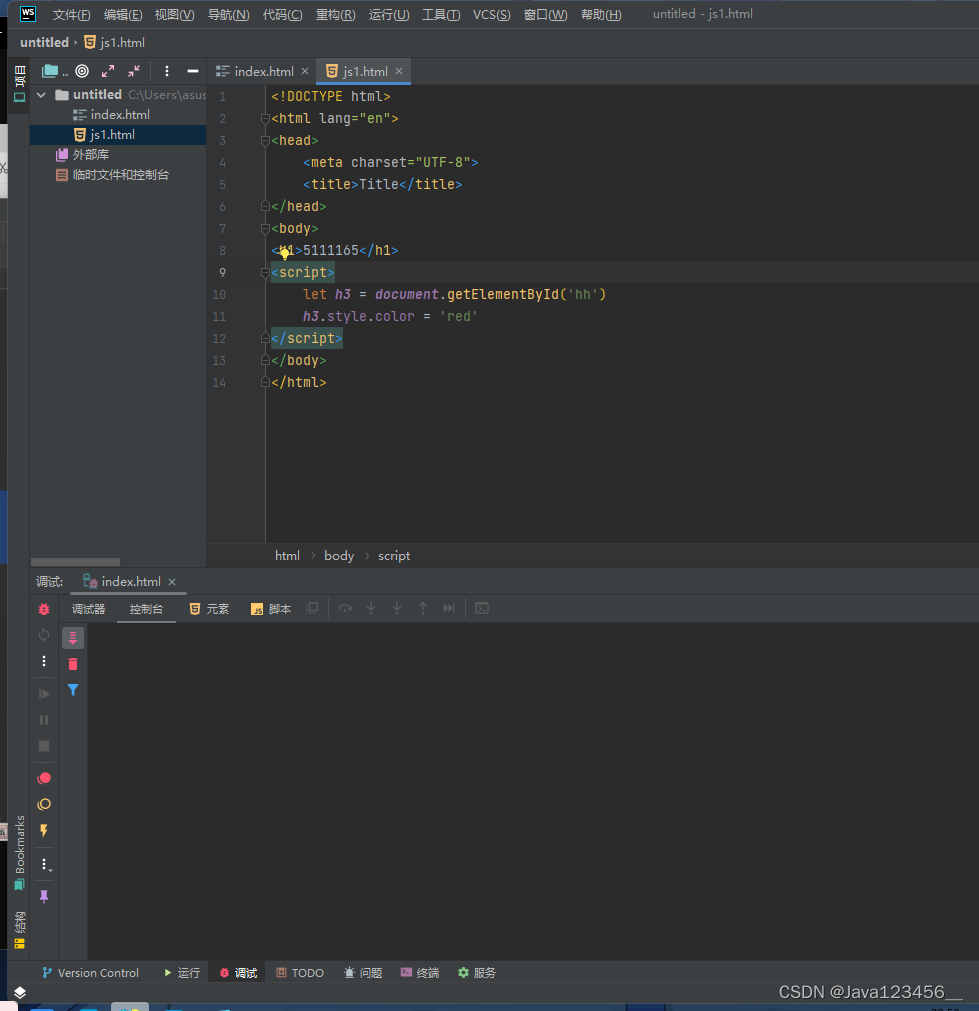Fold the html tag at line 2
The image size is (979, 1011).
[x=265, y=119]
